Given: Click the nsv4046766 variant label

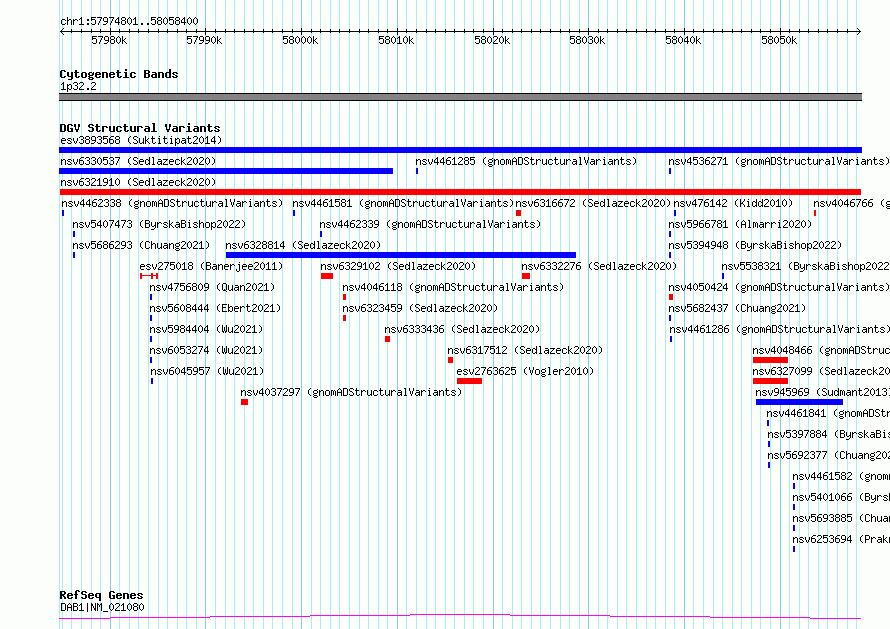Looking at the screenshot, I should pos(851,203).
